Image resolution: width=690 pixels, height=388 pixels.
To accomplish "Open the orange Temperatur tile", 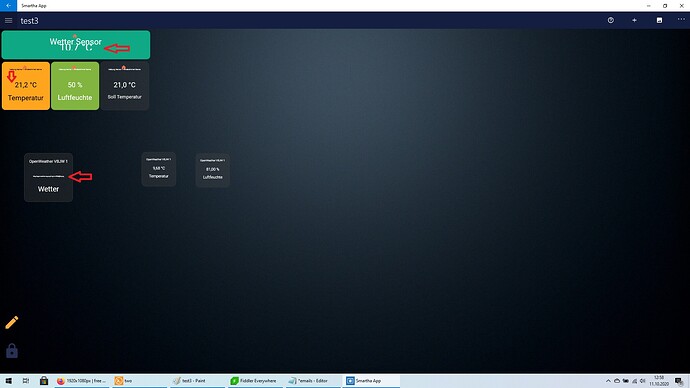I will [x=26, y=86].
